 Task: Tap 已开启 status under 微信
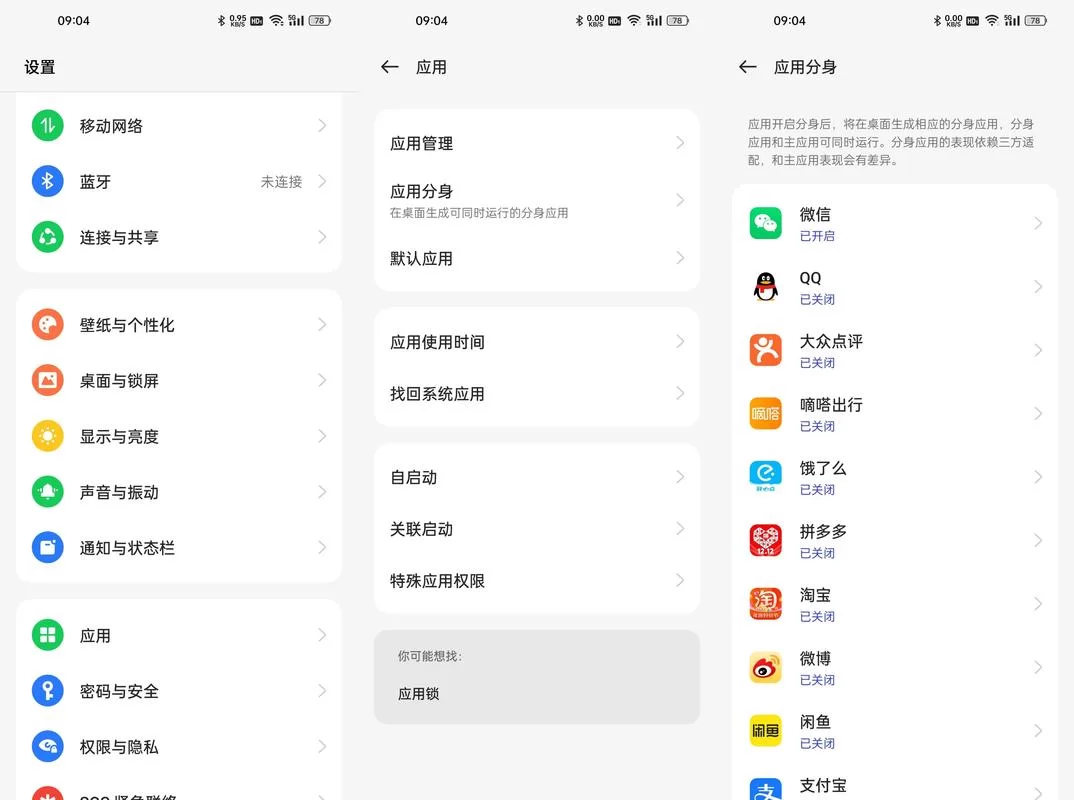click(817, 236)
